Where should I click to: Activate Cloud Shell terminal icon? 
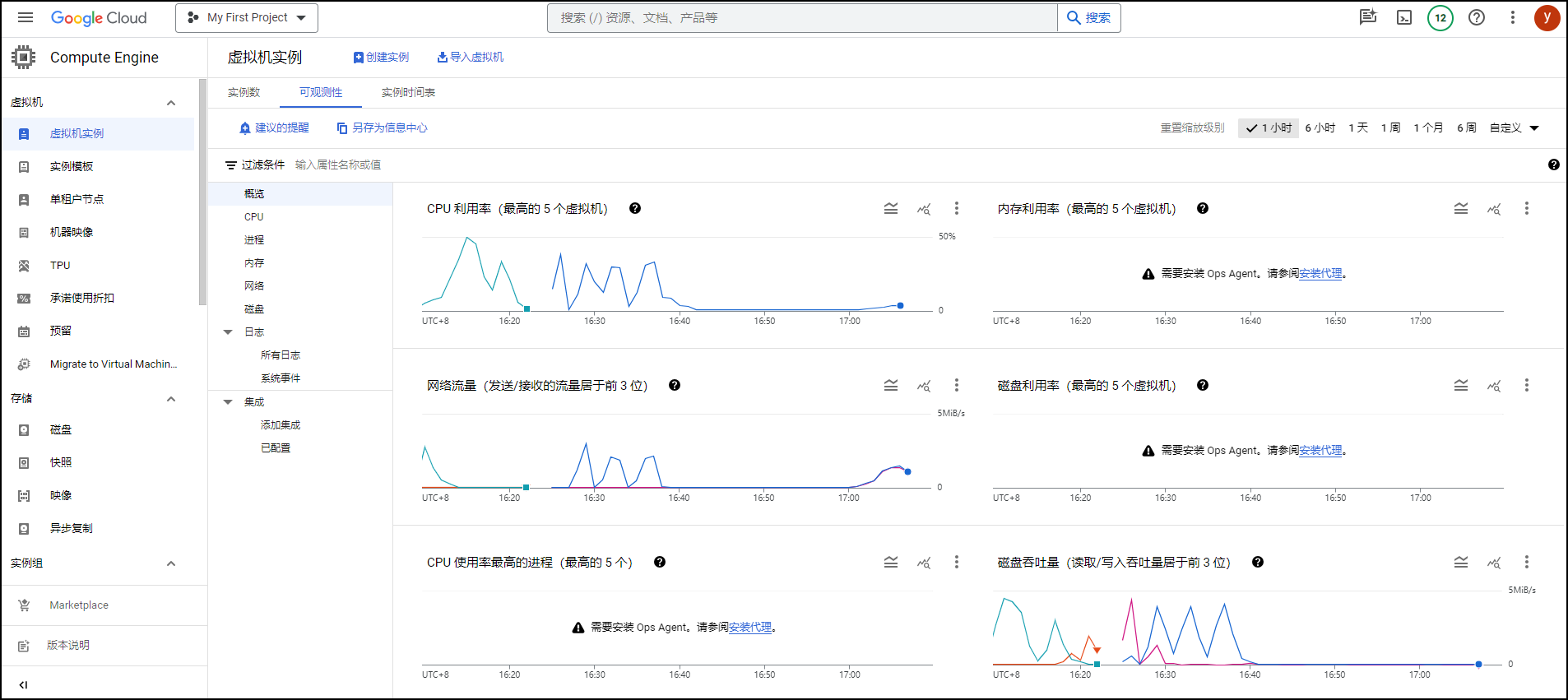pyautogui.click(x=1404, y=17)
